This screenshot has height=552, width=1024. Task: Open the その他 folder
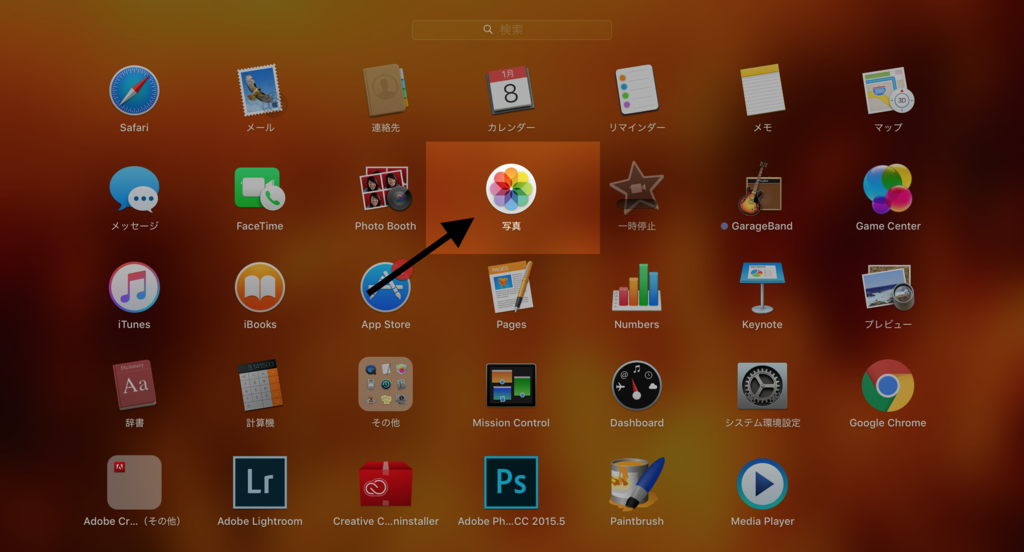tap(385, 384)
